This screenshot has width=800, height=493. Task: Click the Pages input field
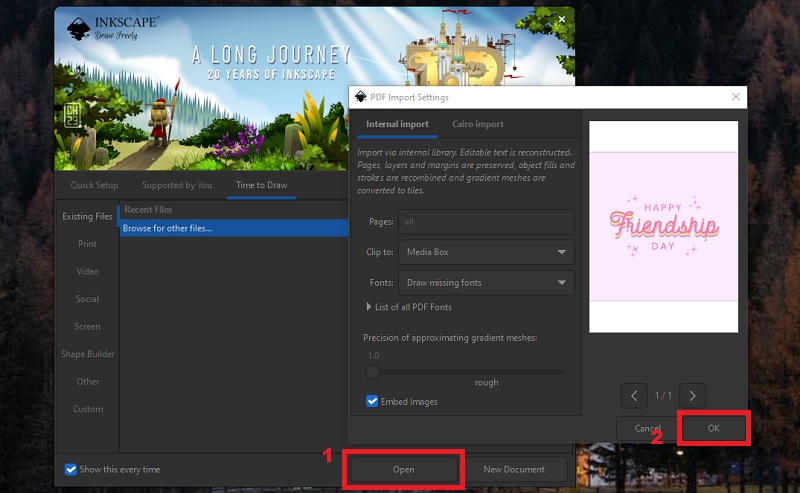[486, 221]
